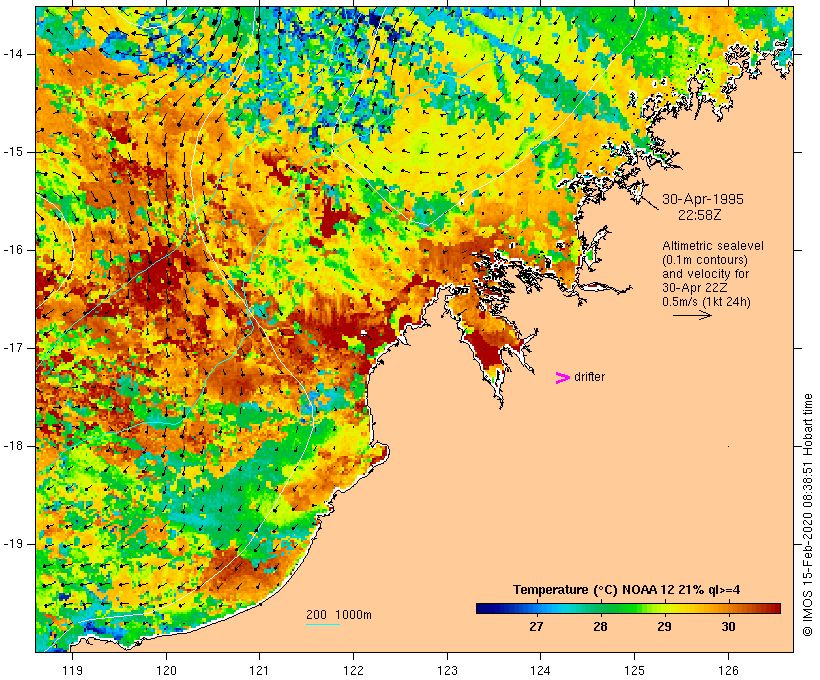Click the latitude label -16
This screenshot has width=820, height=680.
[12, 250]
